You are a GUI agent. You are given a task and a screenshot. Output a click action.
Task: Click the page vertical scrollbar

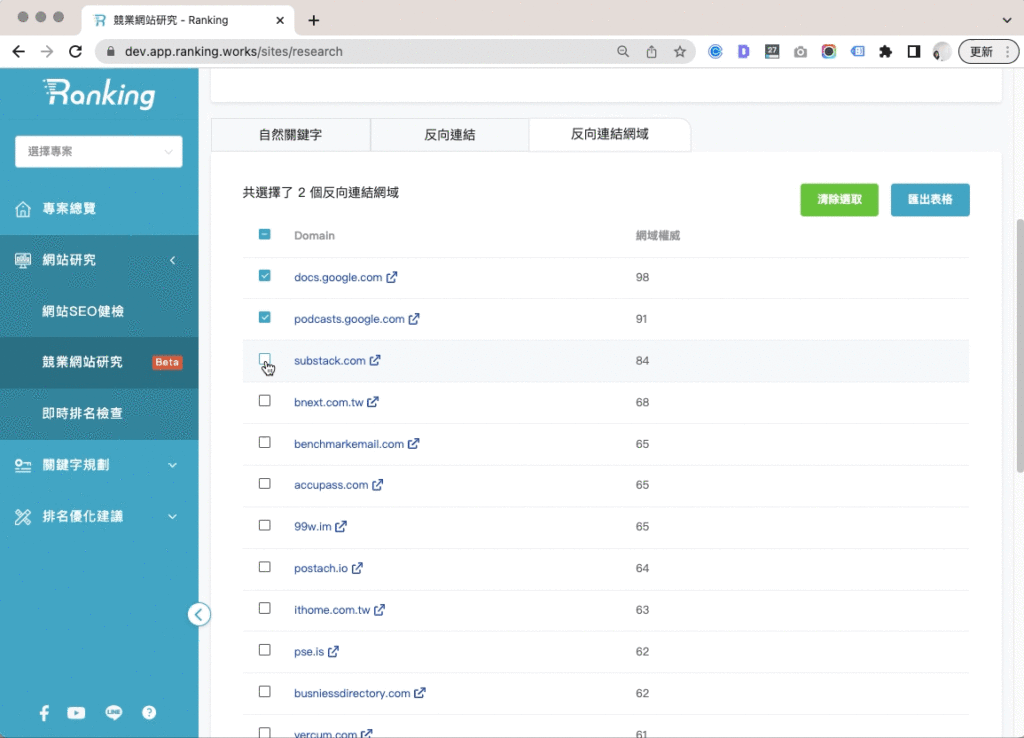point(1019,346)
